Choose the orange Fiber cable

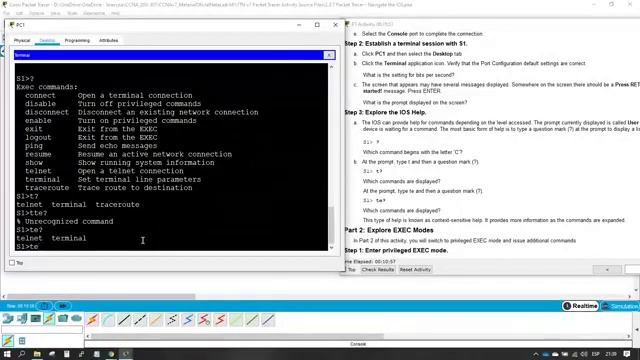click(x=156, y=320)
